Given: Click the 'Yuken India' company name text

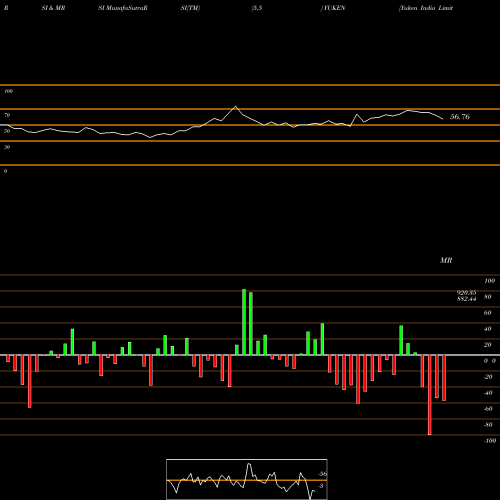Looking at the screenshot, I should click(x=417, y=8).
